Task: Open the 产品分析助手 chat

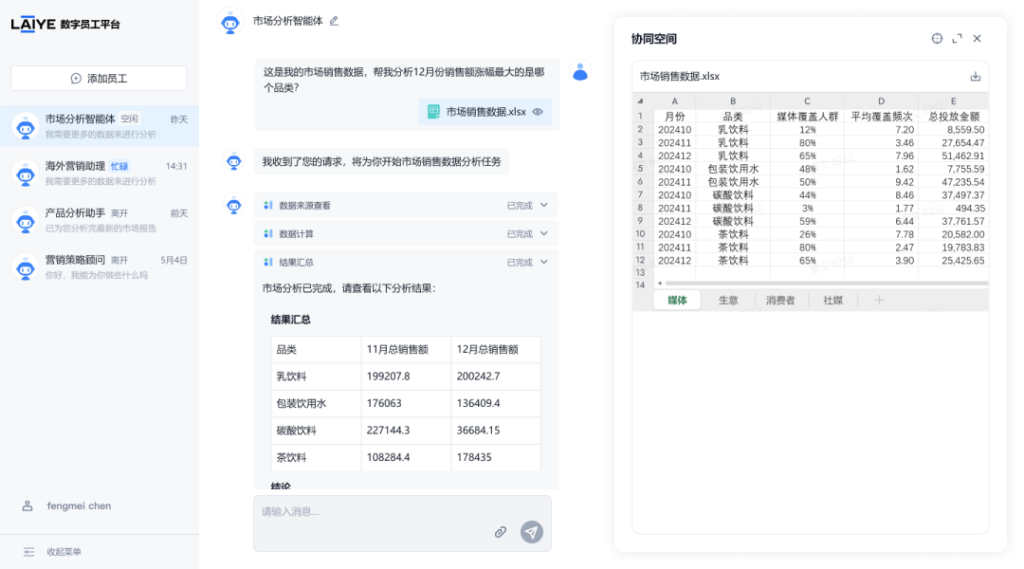Action: (x=99, y=220)
